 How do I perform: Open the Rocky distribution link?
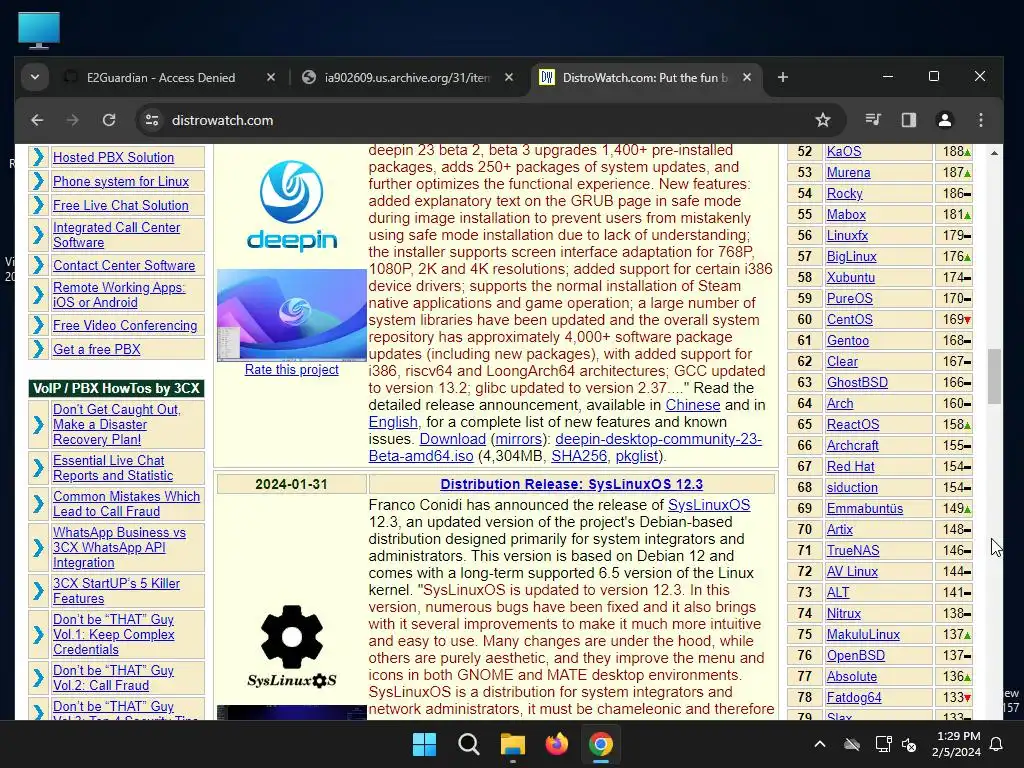pyautogui.click(x=844, y=193)
